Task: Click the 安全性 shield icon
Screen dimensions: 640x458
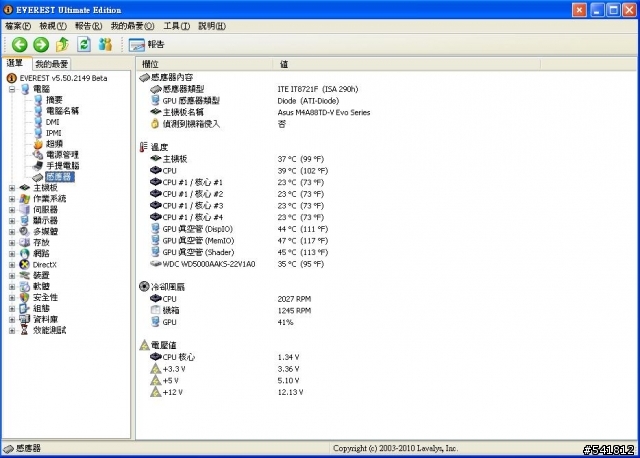Action: 24,298
